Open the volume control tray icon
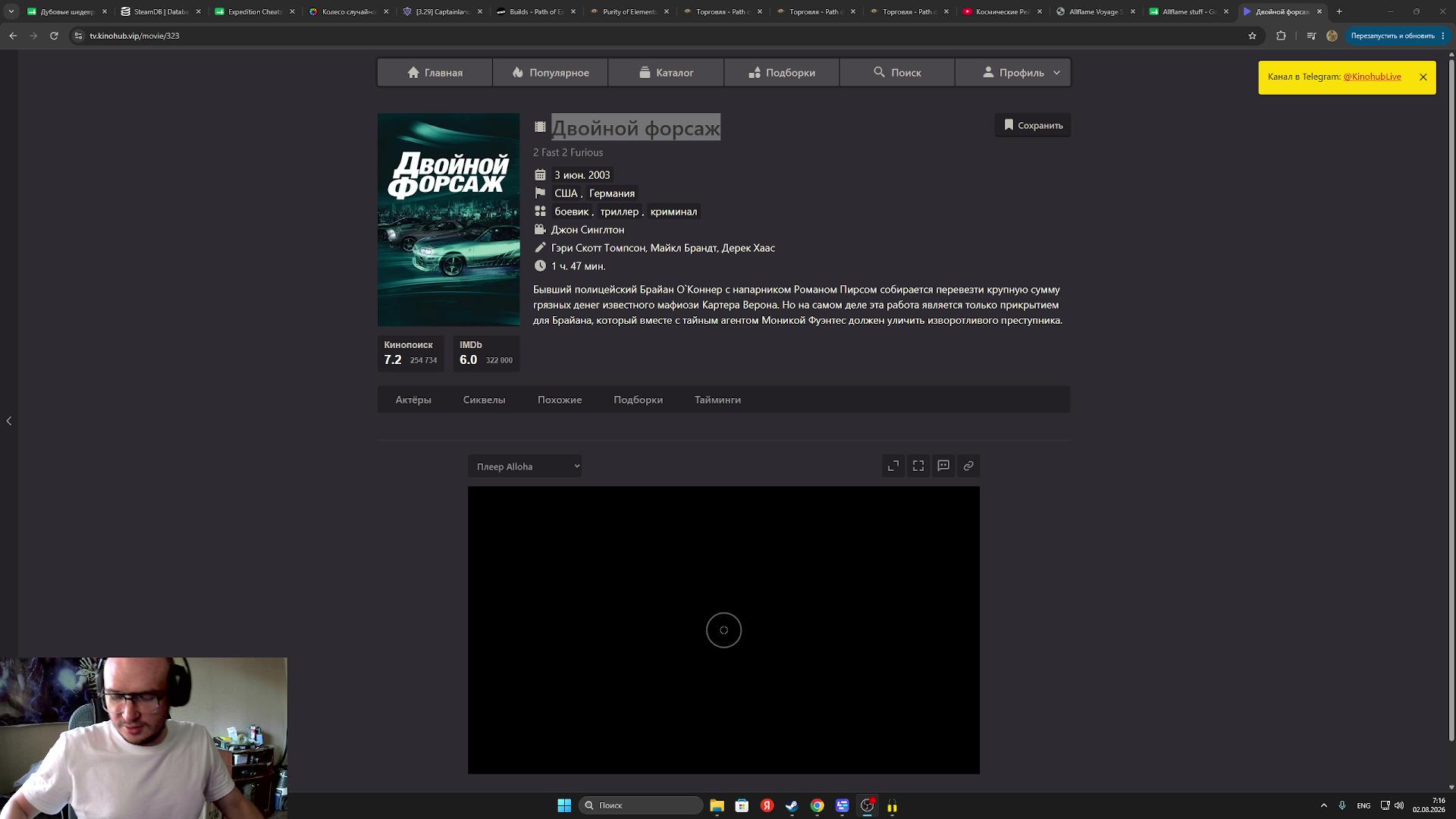1456x819 pixels. point(1399,805)
